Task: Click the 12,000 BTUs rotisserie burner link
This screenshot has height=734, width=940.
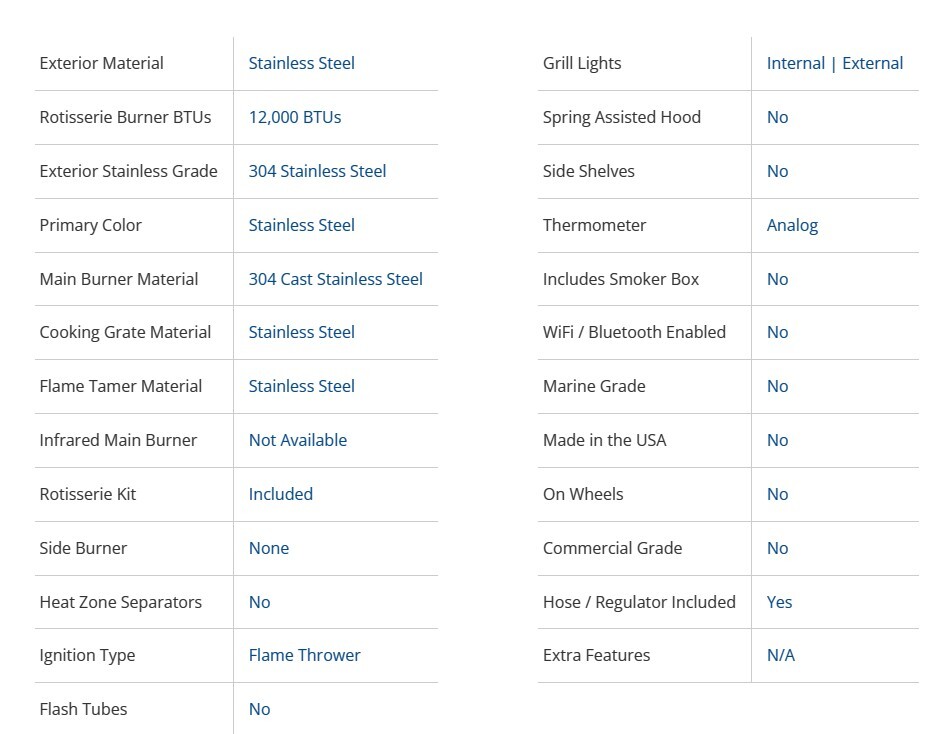Action: tap(295, 117)
